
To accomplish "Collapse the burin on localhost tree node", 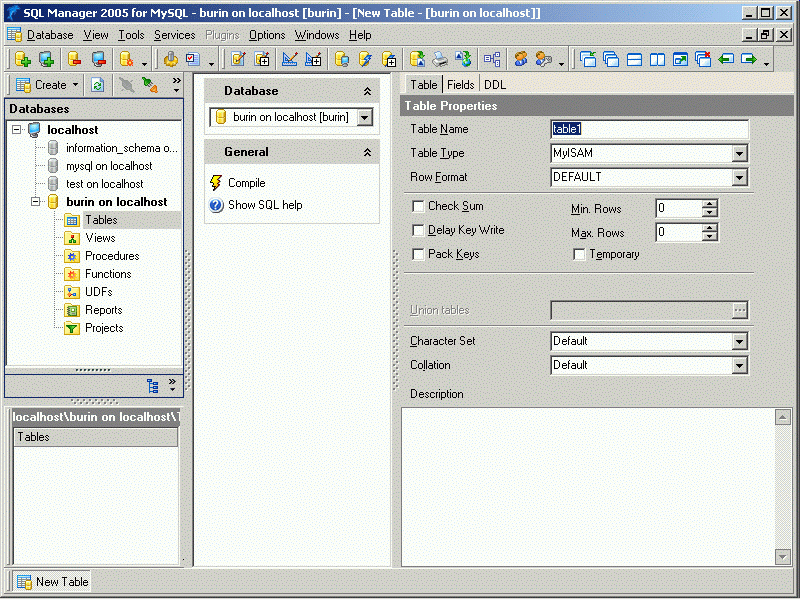I will coord(35,202).
